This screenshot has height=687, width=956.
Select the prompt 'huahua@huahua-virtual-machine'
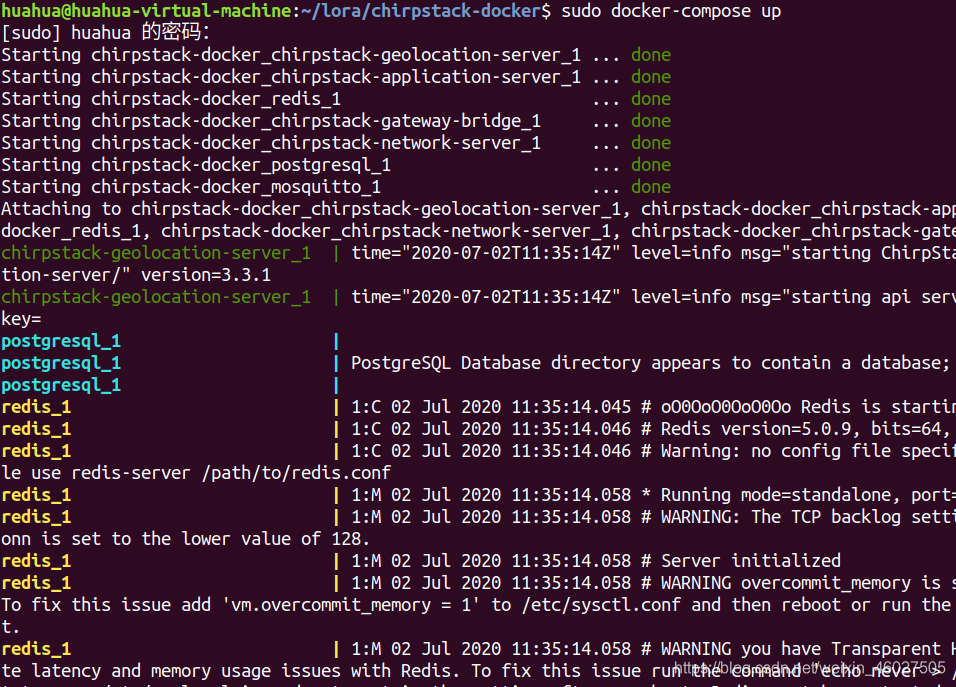coord(146,11)
